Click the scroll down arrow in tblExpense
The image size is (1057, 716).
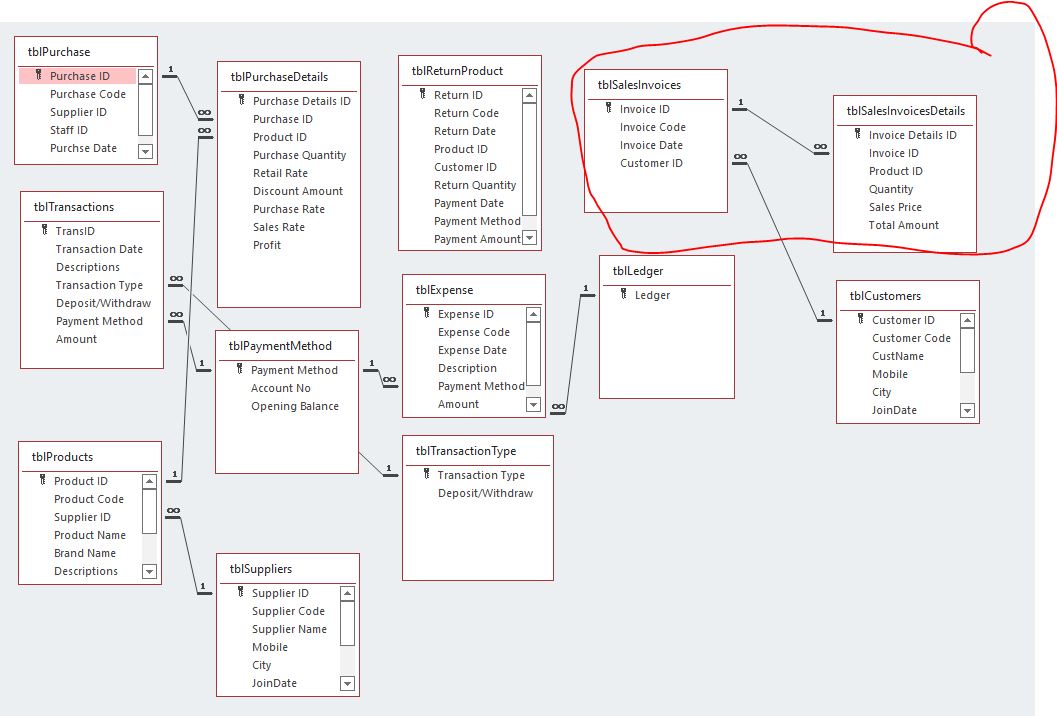pyautogui.click(x=533, y=405)
